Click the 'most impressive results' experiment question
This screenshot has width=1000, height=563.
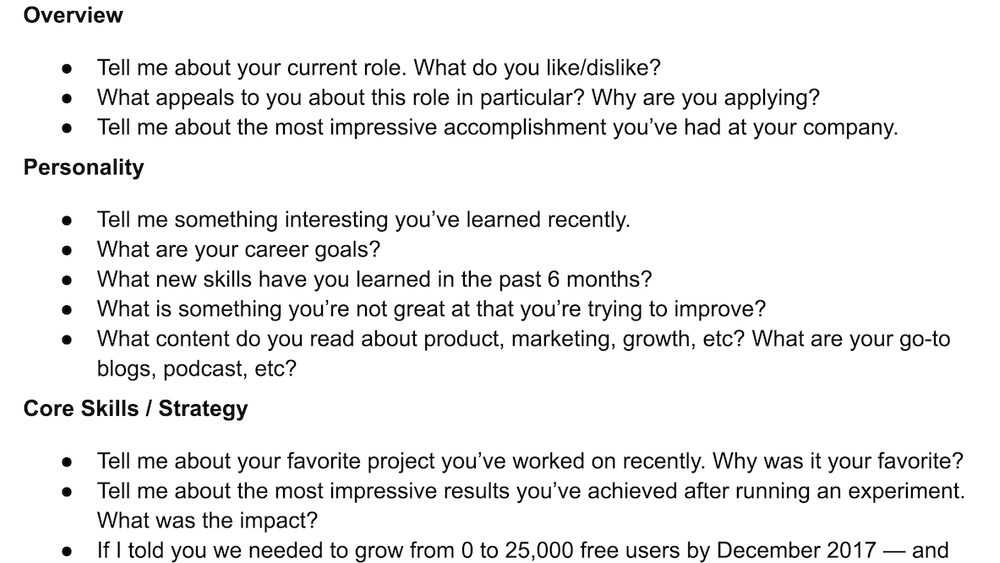[531, 491]
